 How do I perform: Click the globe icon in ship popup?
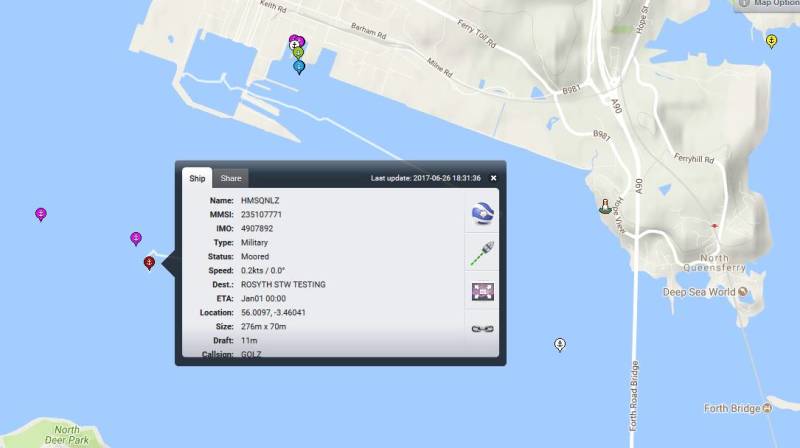[482, 213]
